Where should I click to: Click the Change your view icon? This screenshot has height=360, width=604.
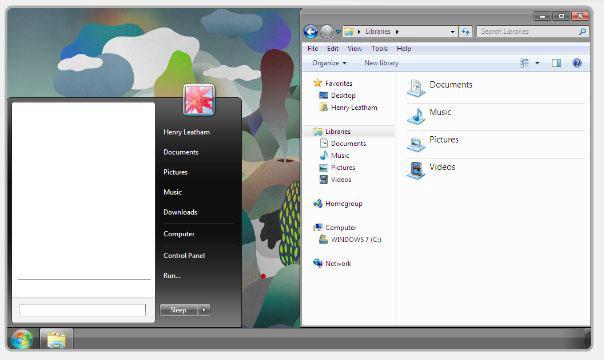point(524,63)
